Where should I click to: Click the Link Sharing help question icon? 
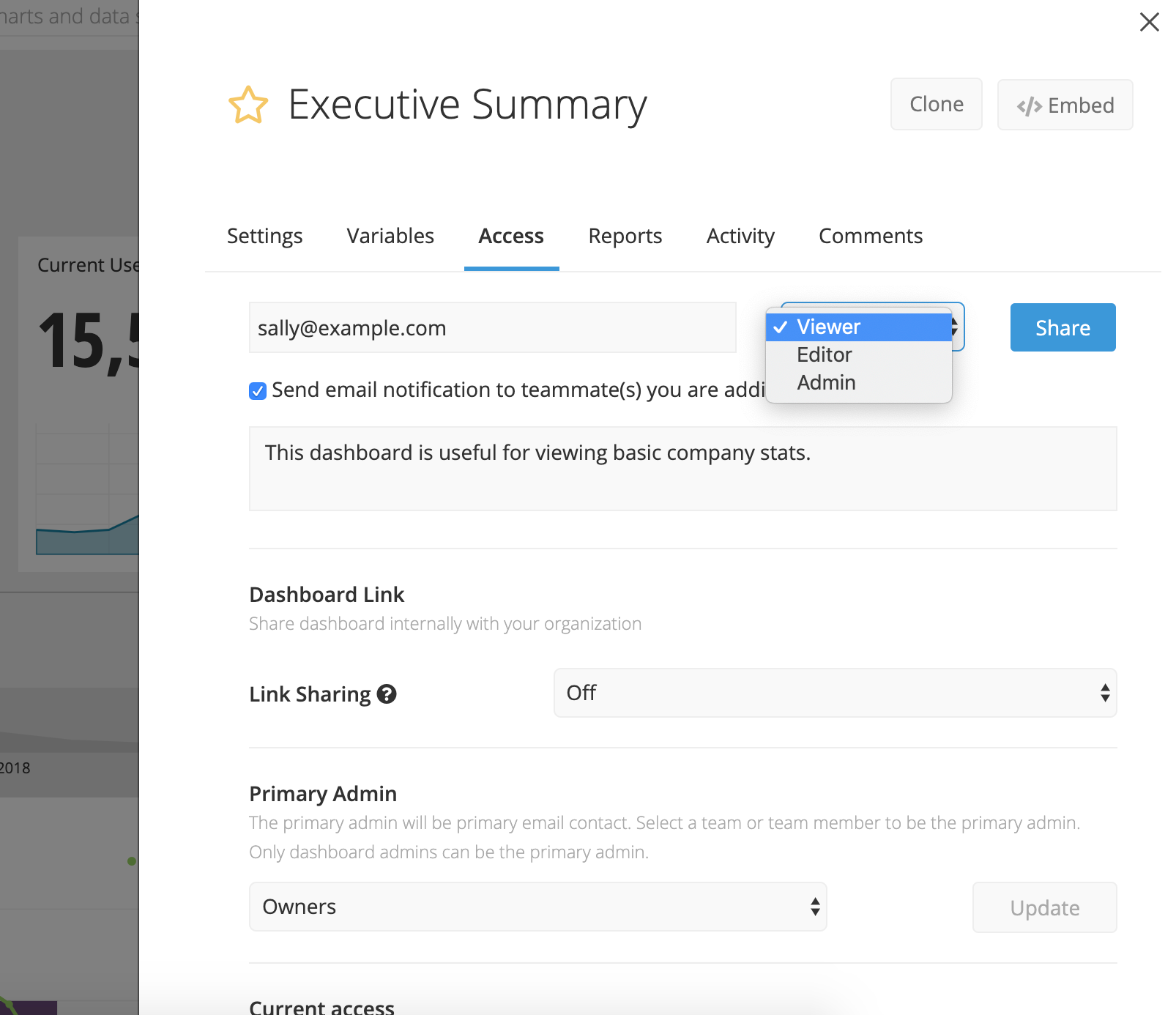[387, 694]
